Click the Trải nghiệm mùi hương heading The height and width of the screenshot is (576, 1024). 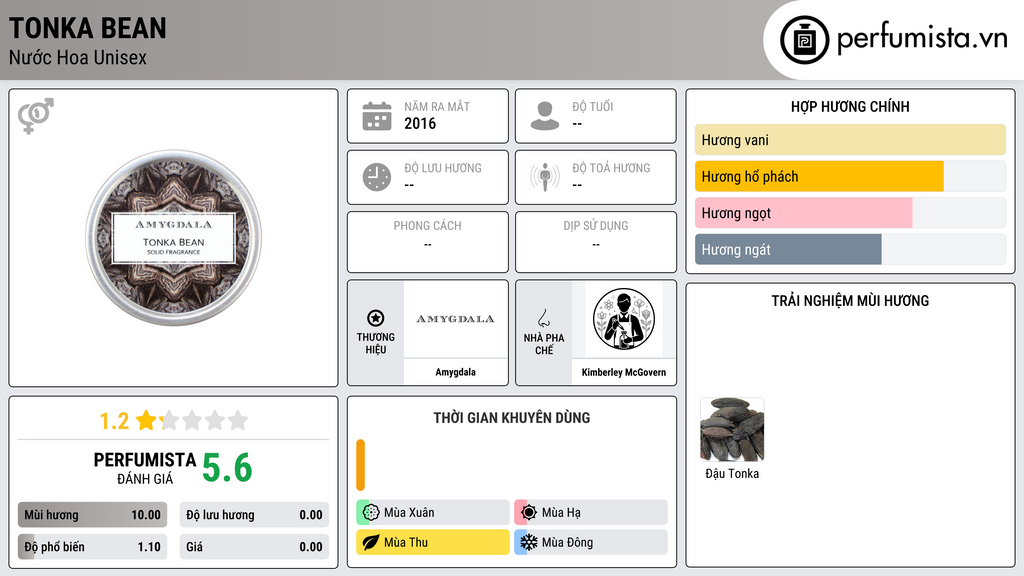(850, 301)
